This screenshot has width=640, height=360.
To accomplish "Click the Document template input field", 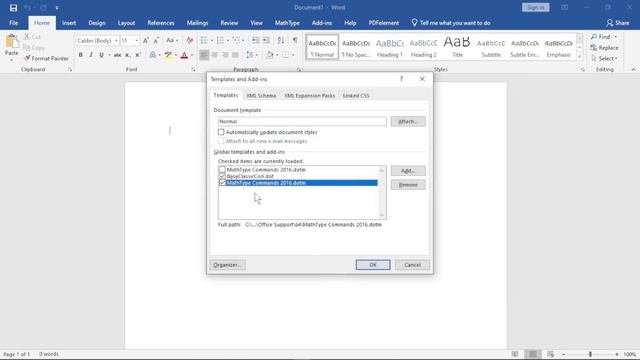I will coord(302,121).
